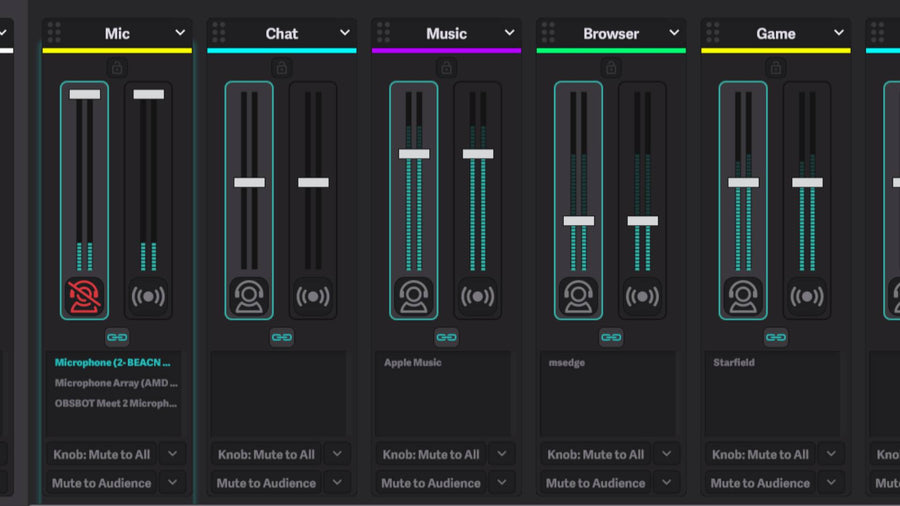The image size is (900, 506).
Task: Toggle the Music channel link icon
Action: click(447, 337)
